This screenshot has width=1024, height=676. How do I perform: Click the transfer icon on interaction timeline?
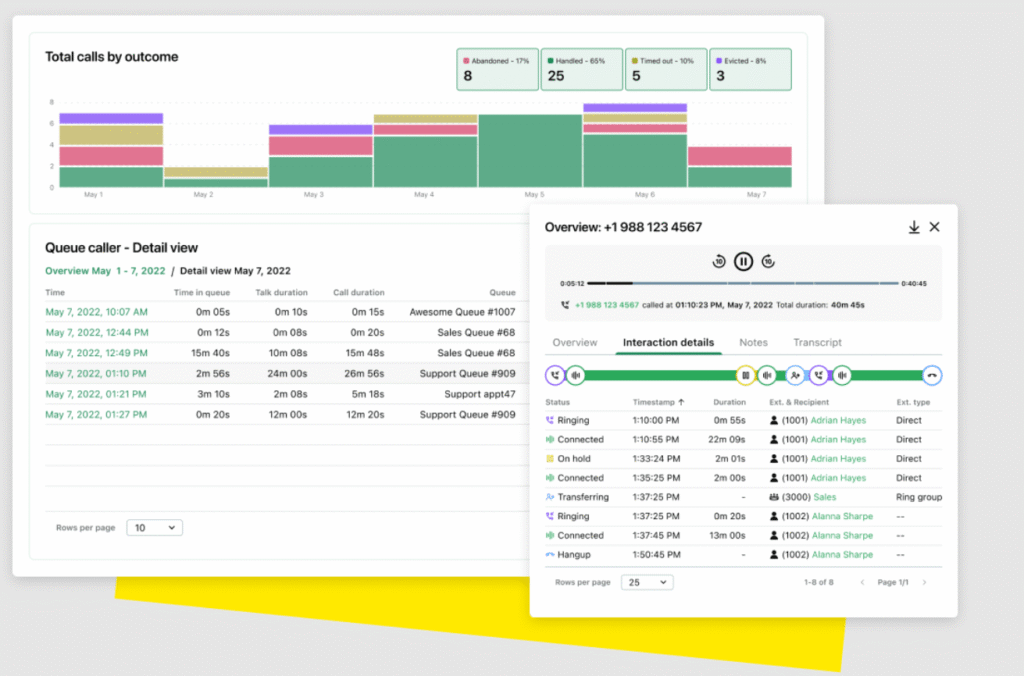coord(795,376)
